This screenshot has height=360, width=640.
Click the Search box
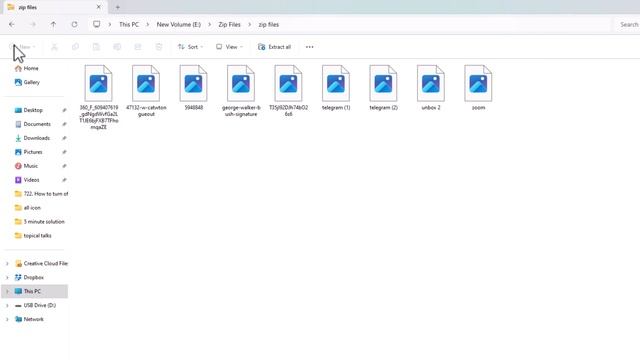pyautogui.click(x=628, y=24)
